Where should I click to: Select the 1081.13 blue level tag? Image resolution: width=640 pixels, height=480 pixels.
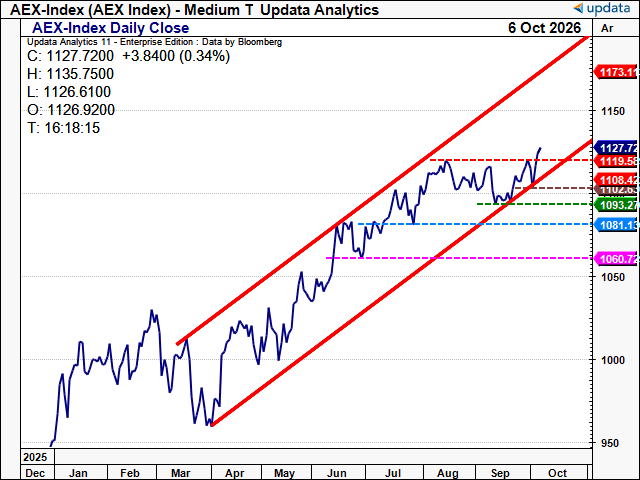click(x=616, y=225)
